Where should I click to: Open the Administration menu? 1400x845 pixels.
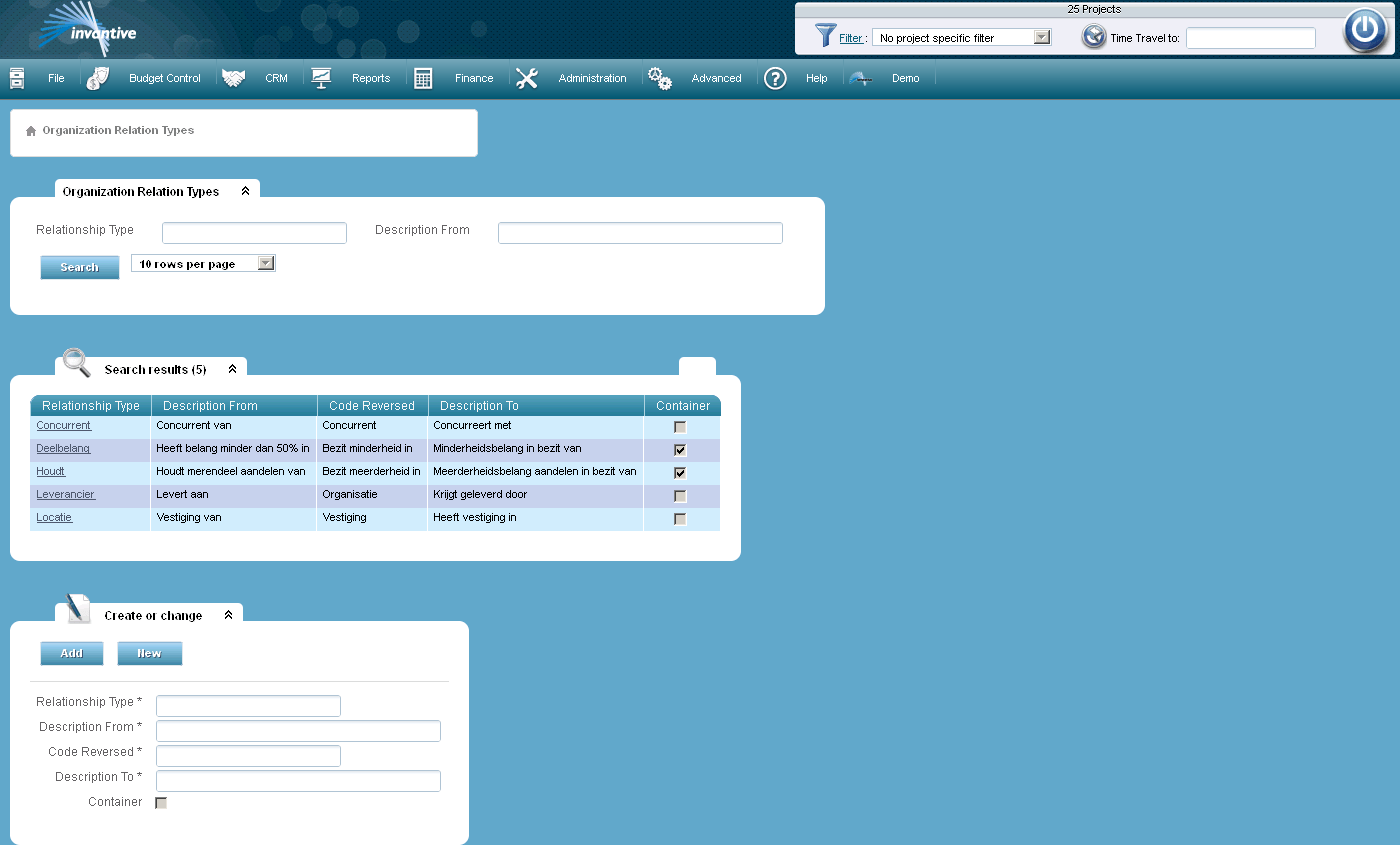click(x=592, y=78)
